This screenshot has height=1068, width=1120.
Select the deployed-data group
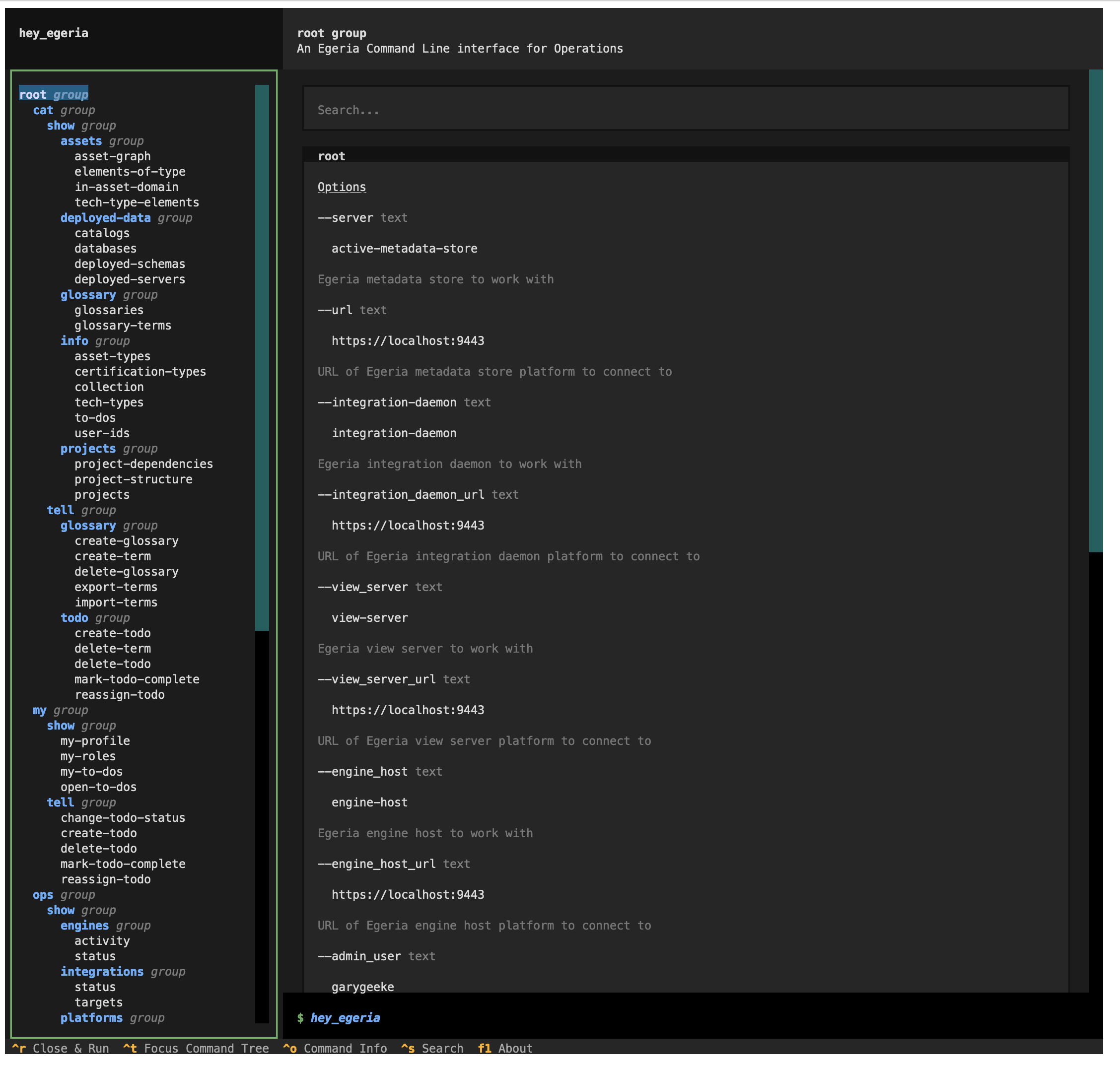[x=127, y=217]
